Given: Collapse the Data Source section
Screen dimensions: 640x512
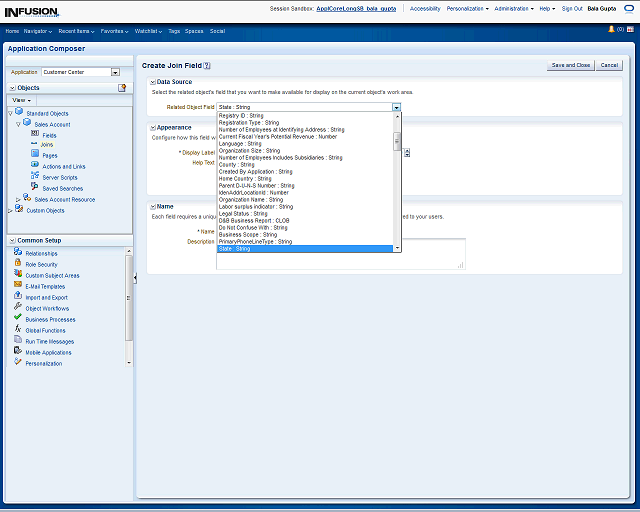Looking at the screenshot, I should click(x=152, y=82).
